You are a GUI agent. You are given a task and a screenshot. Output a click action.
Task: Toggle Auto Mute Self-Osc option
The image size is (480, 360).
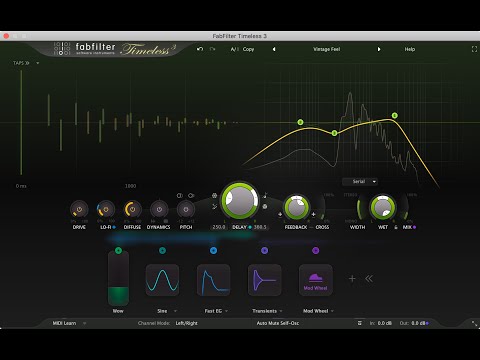278,323
